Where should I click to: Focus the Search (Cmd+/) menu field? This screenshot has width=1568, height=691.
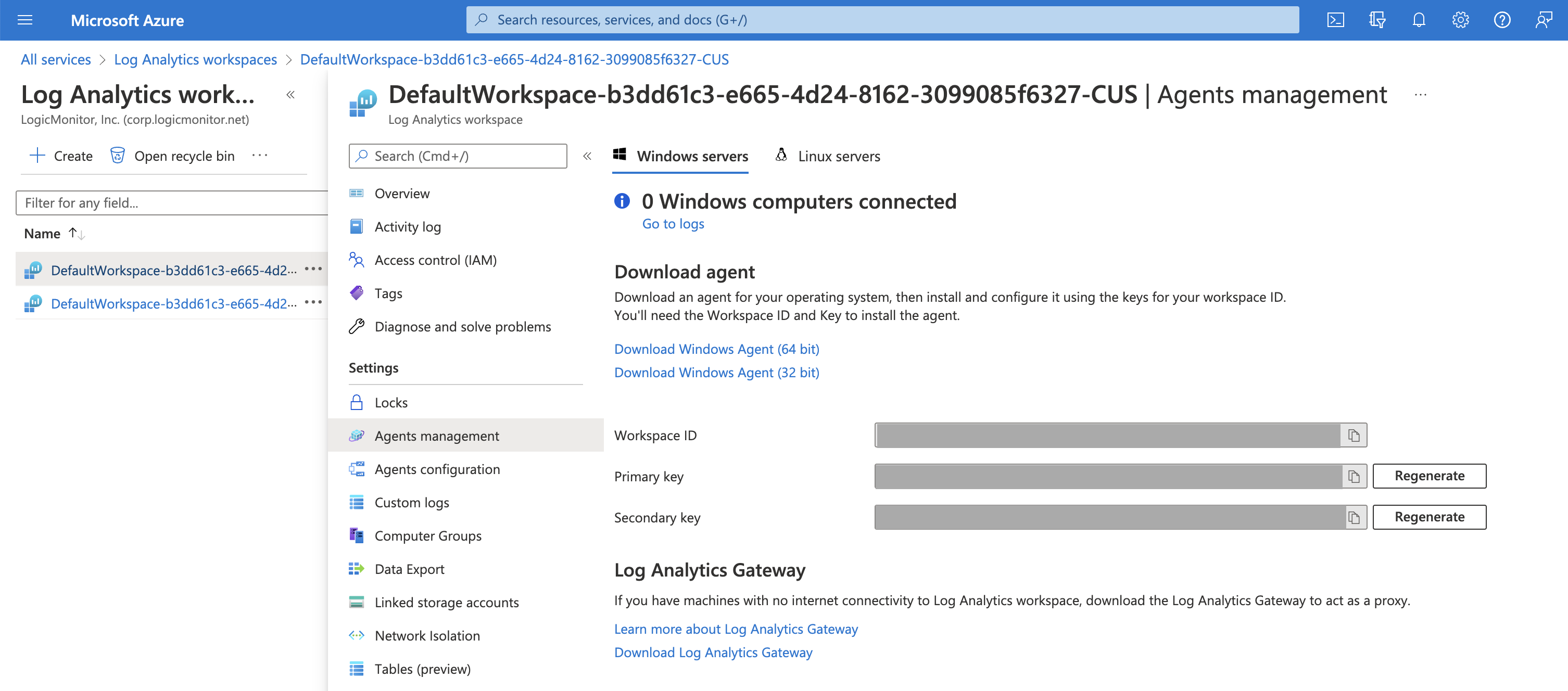point(458,156)
